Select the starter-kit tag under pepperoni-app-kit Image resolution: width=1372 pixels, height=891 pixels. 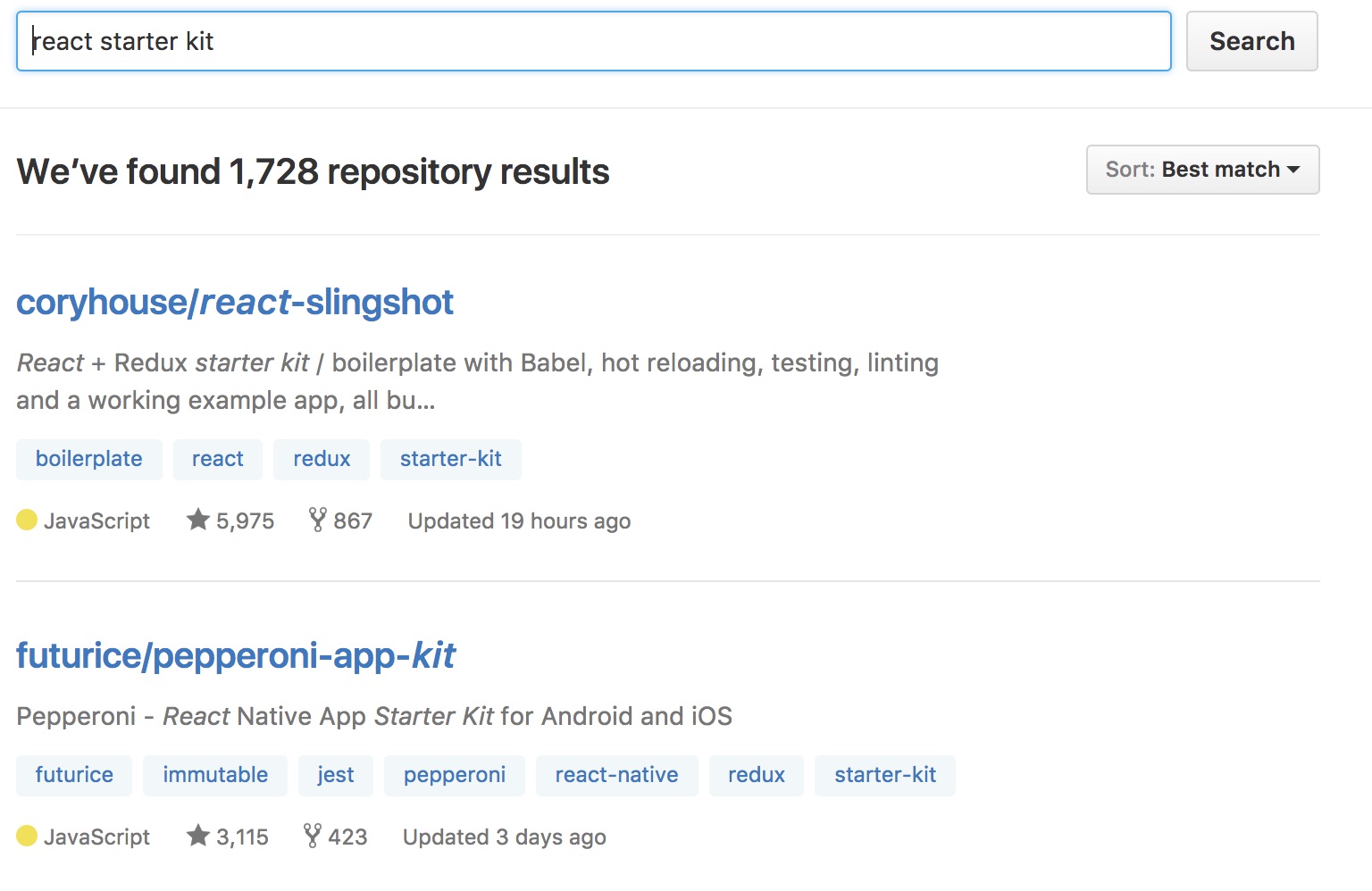pos(885,775)
